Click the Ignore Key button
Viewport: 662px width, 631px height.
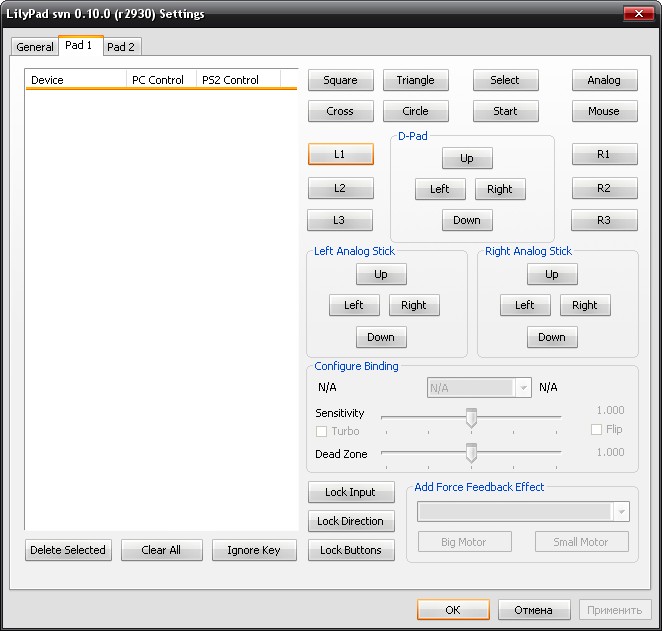click(254, 550)
